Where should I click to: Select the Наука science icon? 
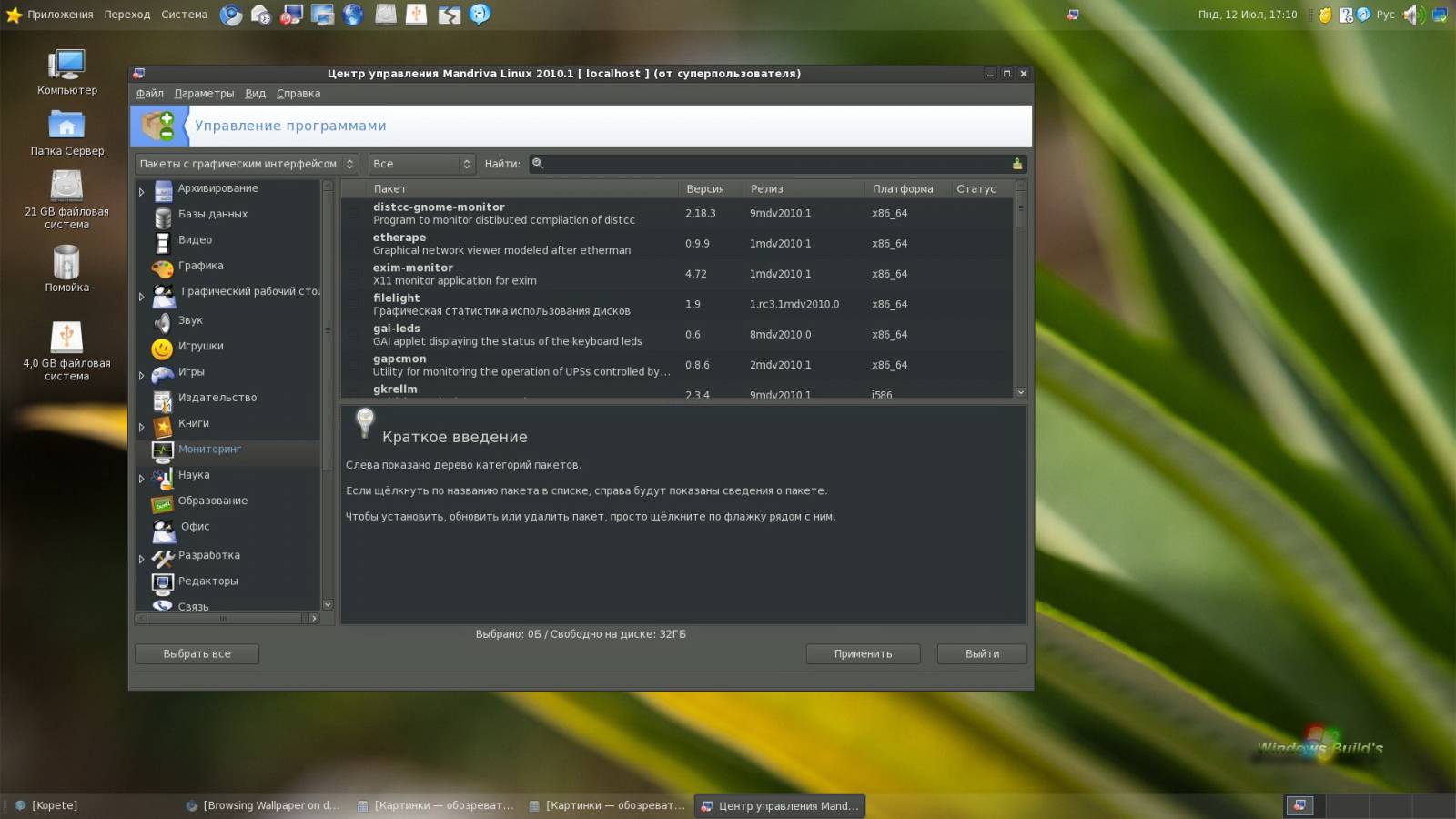tap(163, 477)
